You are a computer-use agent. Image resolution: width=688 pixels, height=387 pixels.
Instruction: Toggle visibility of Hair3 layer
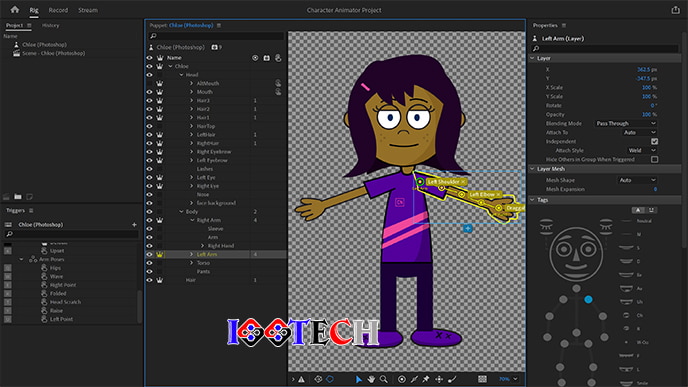click(x=150, y=100)
